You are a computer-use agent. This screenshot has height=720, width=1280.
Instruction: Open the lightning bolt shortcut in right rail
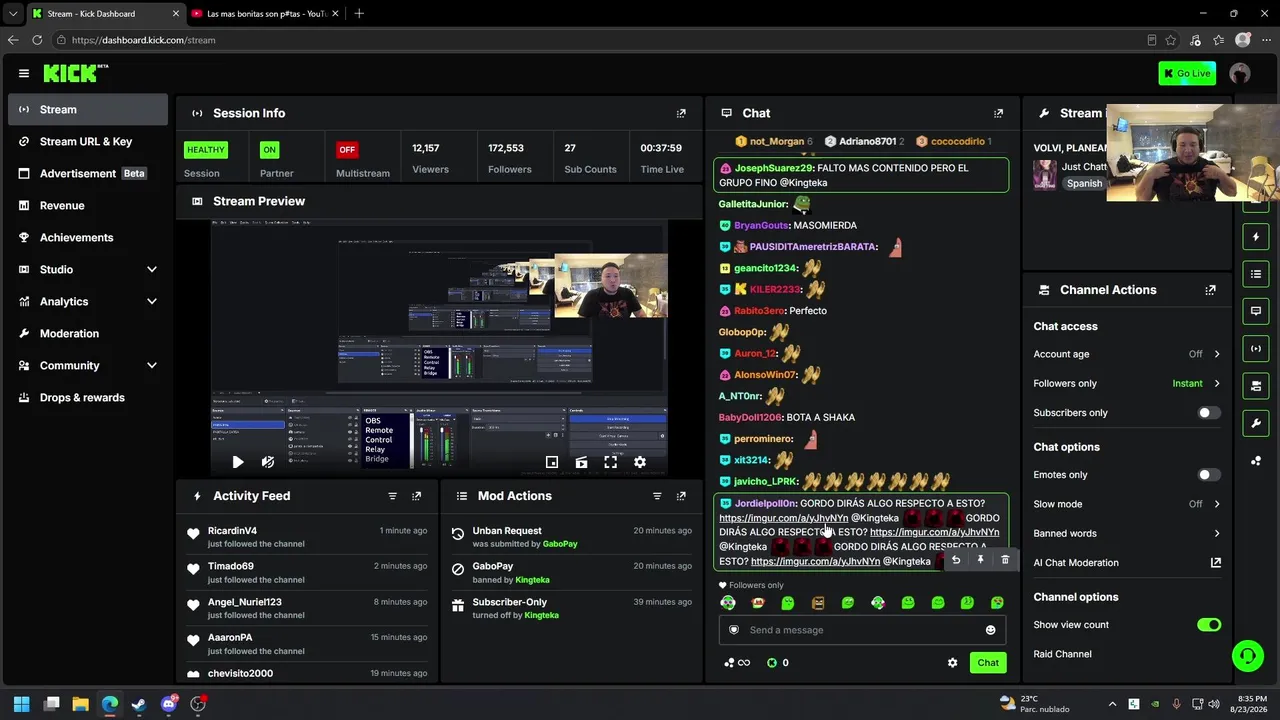point(1256,237)
